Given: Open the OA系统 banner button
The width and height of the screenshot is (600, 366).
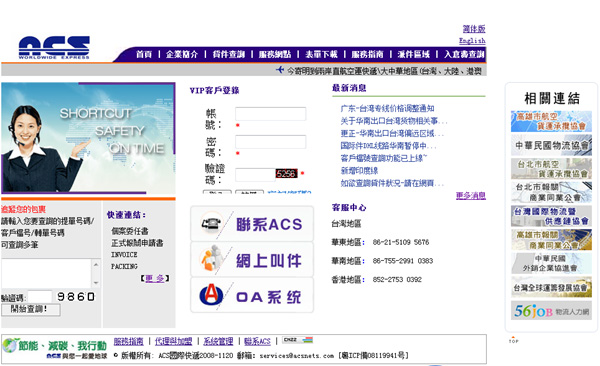Looking at the screenshot, I should point(252,296).
